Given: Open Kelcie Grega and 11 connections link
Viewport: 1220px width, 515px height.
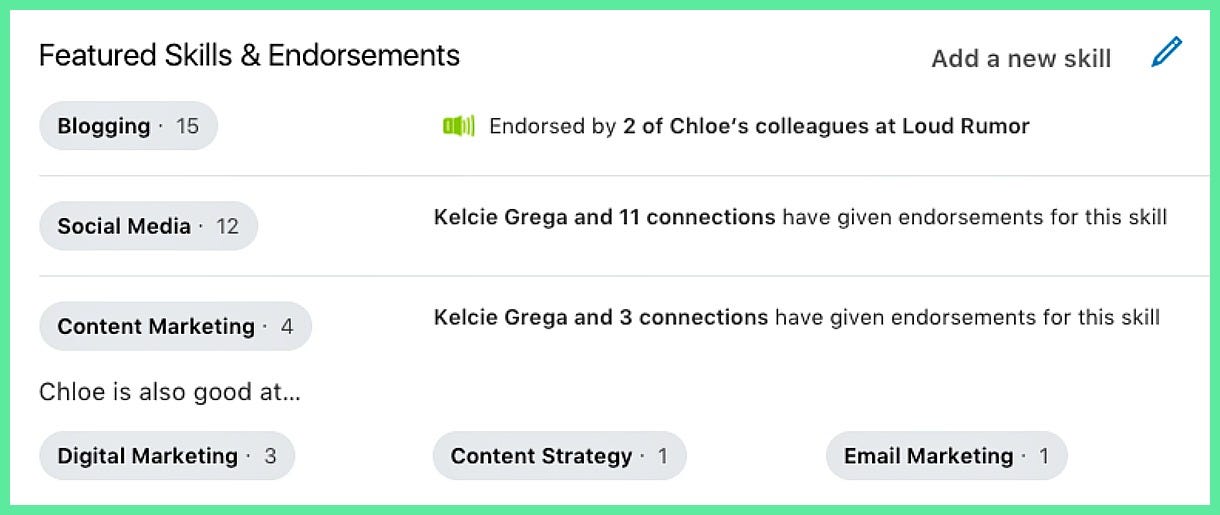Looking at the screenshot, I should [604, 217].
